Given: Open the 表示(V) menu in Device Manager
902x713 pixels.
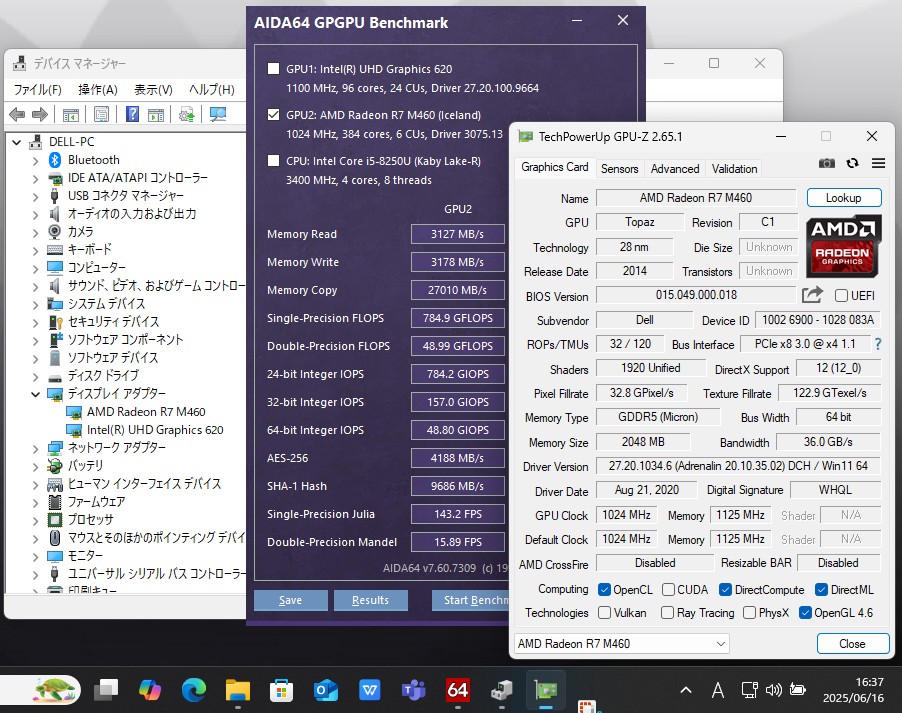Looking at the screenshot, I should pos(153,89).
